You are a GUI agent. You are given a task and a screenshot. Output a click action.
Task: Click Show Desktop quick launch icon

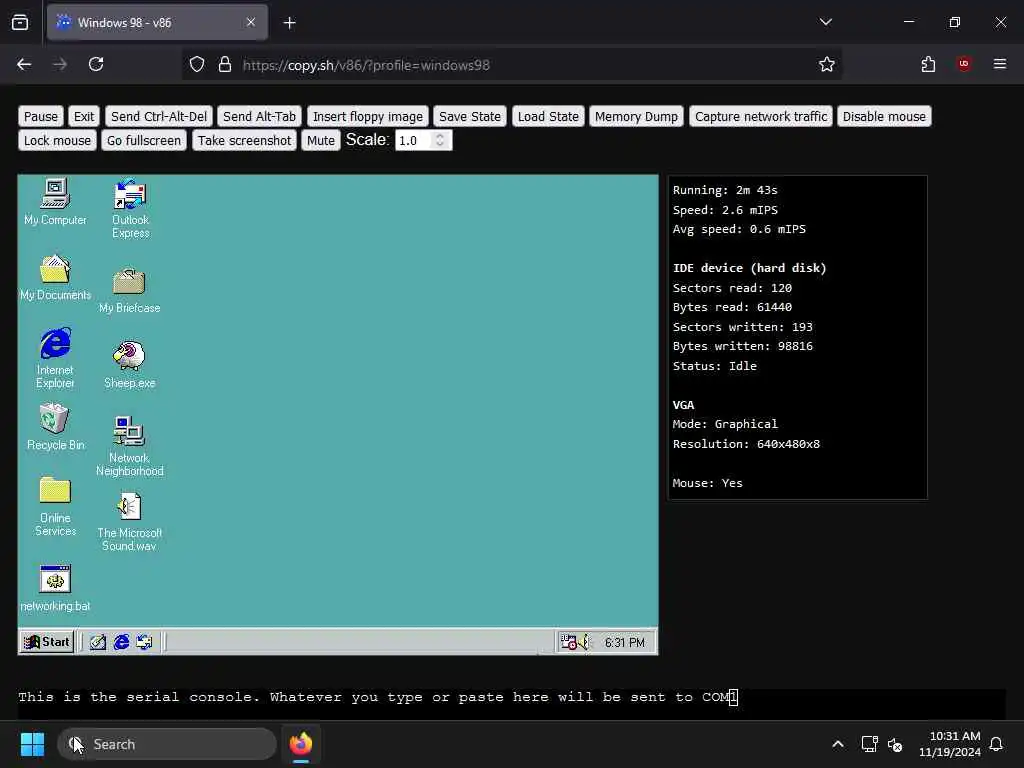click(x=98, y=642)
